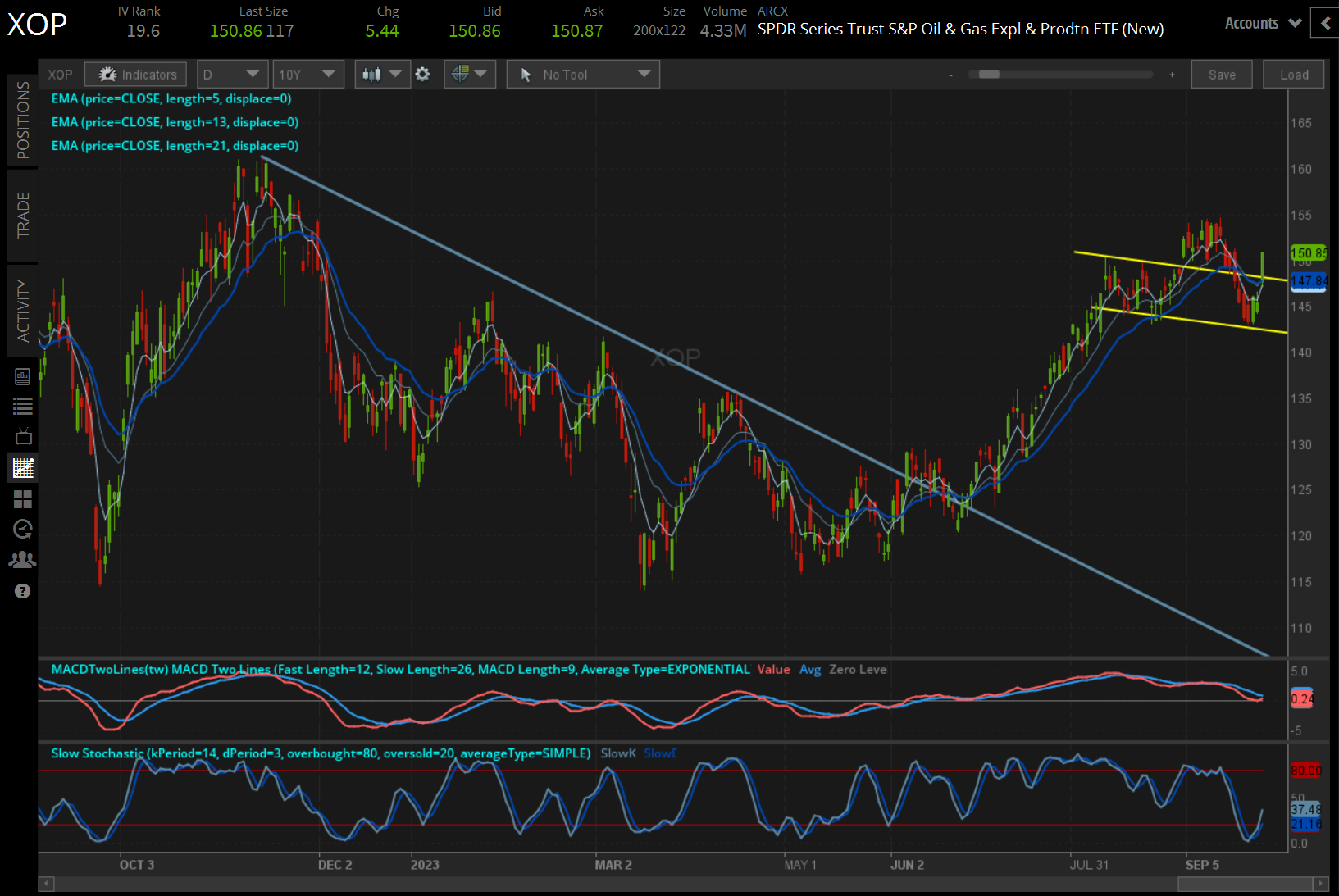Image resolution: width=1339 pixels, height=896 pixels.
Task: Open the Indicators editor
Action: pos(135,74)
